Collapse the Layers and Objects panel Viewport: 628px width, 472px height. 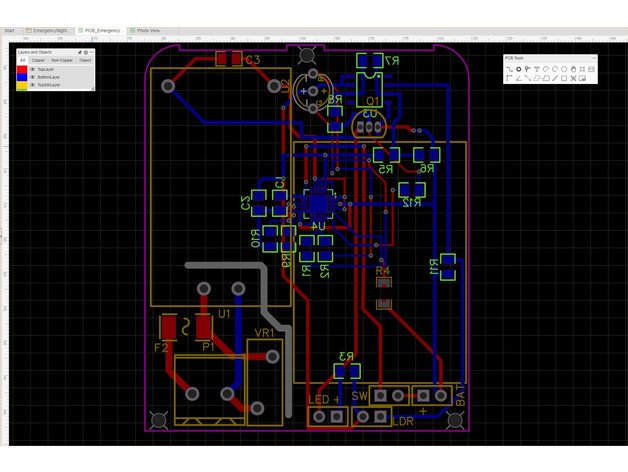[x=92, y=52]
